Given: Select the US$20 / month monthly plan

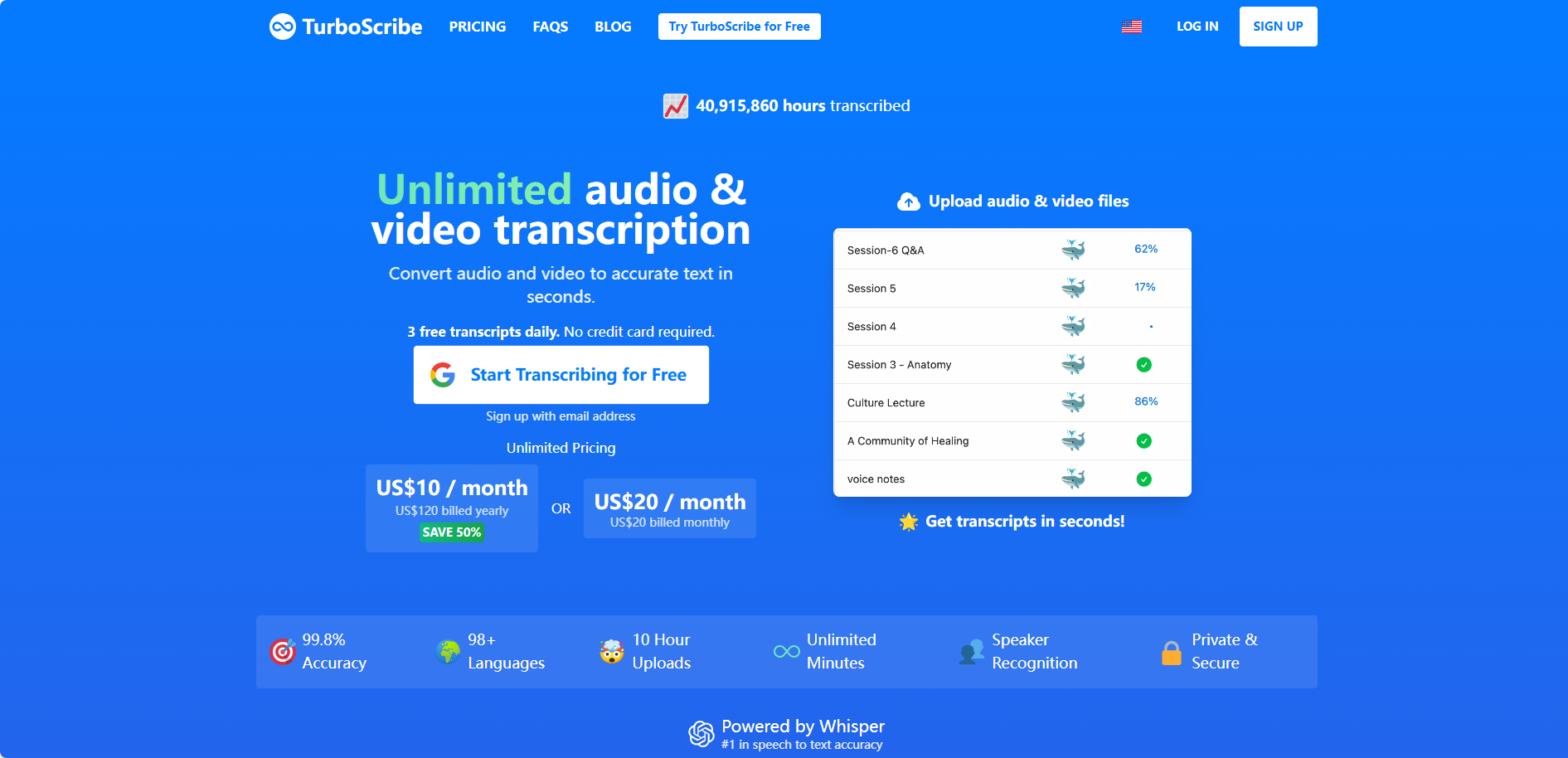Looking at the screenshot, I should coord(670,508).
